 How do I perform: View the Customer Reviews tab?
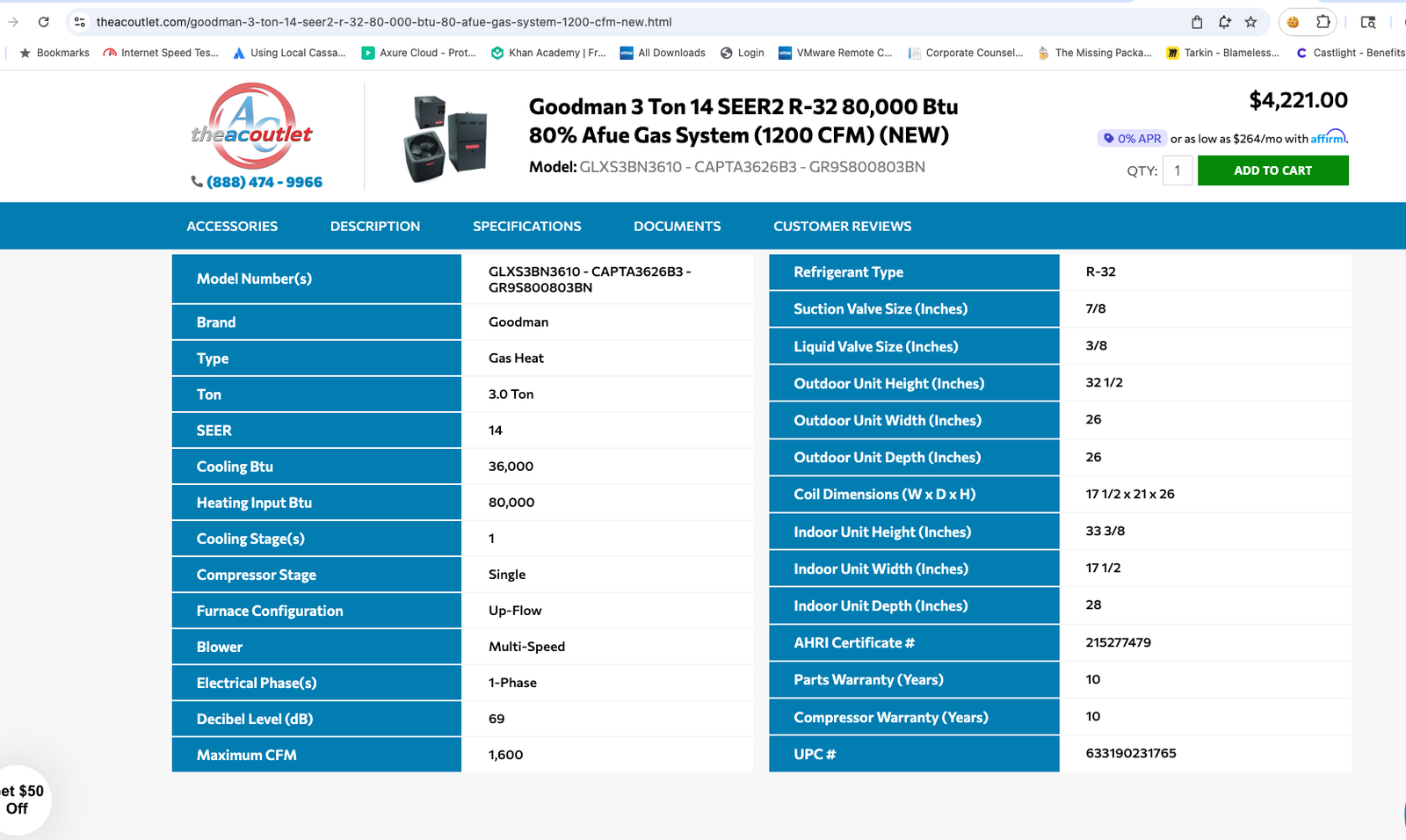tap(843, 226)
